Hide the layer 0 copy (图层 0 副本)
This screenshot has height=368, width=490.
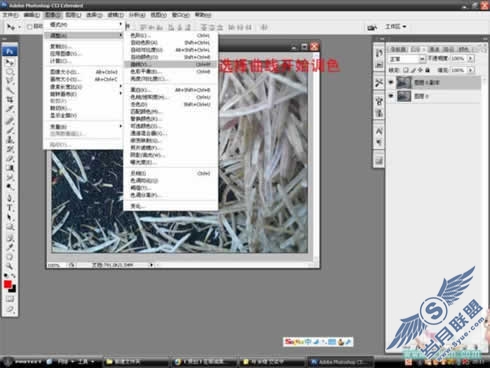[391, 82]
